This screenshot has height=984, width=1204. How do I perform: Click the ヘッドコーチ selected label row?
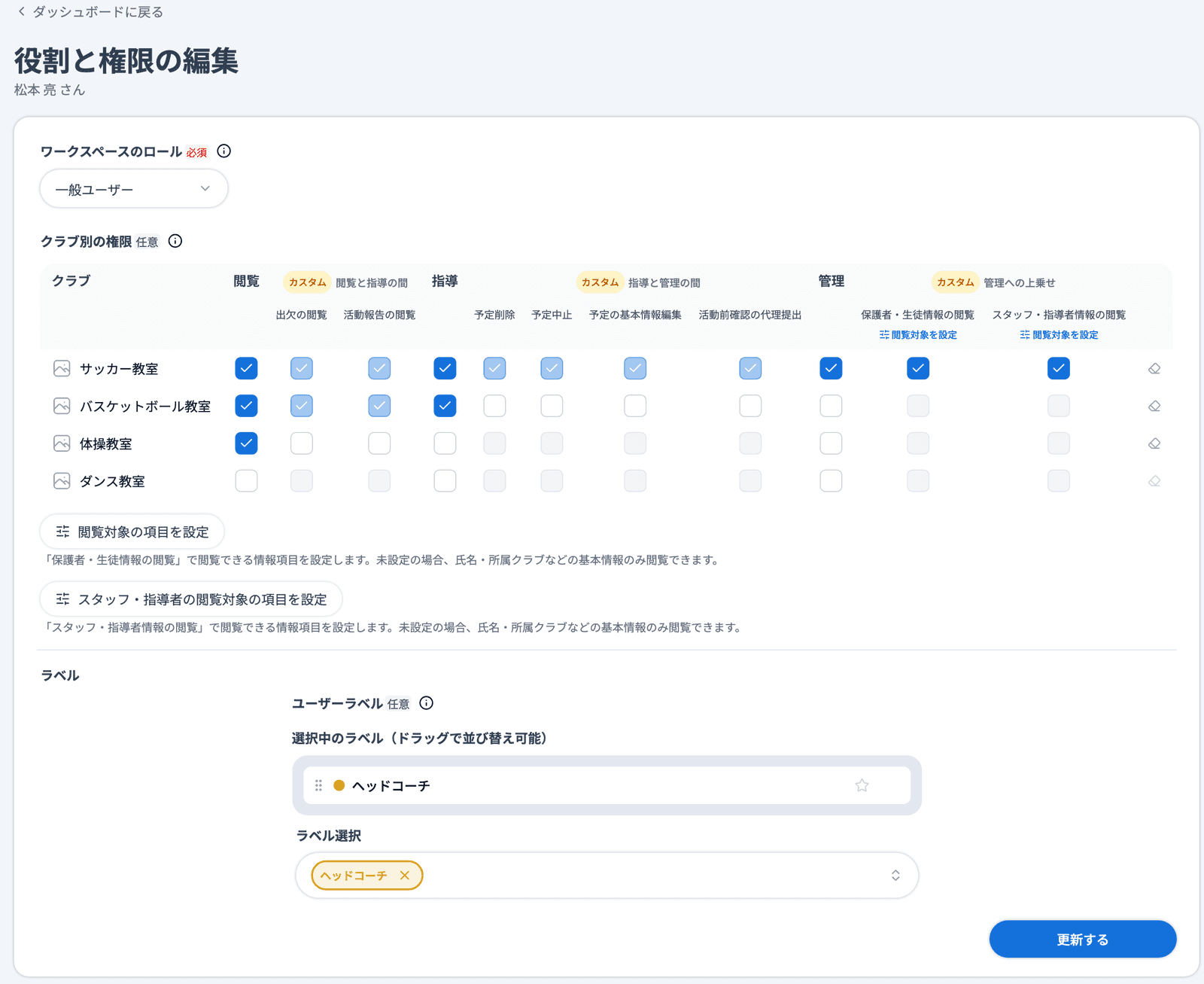pos(607,785)
